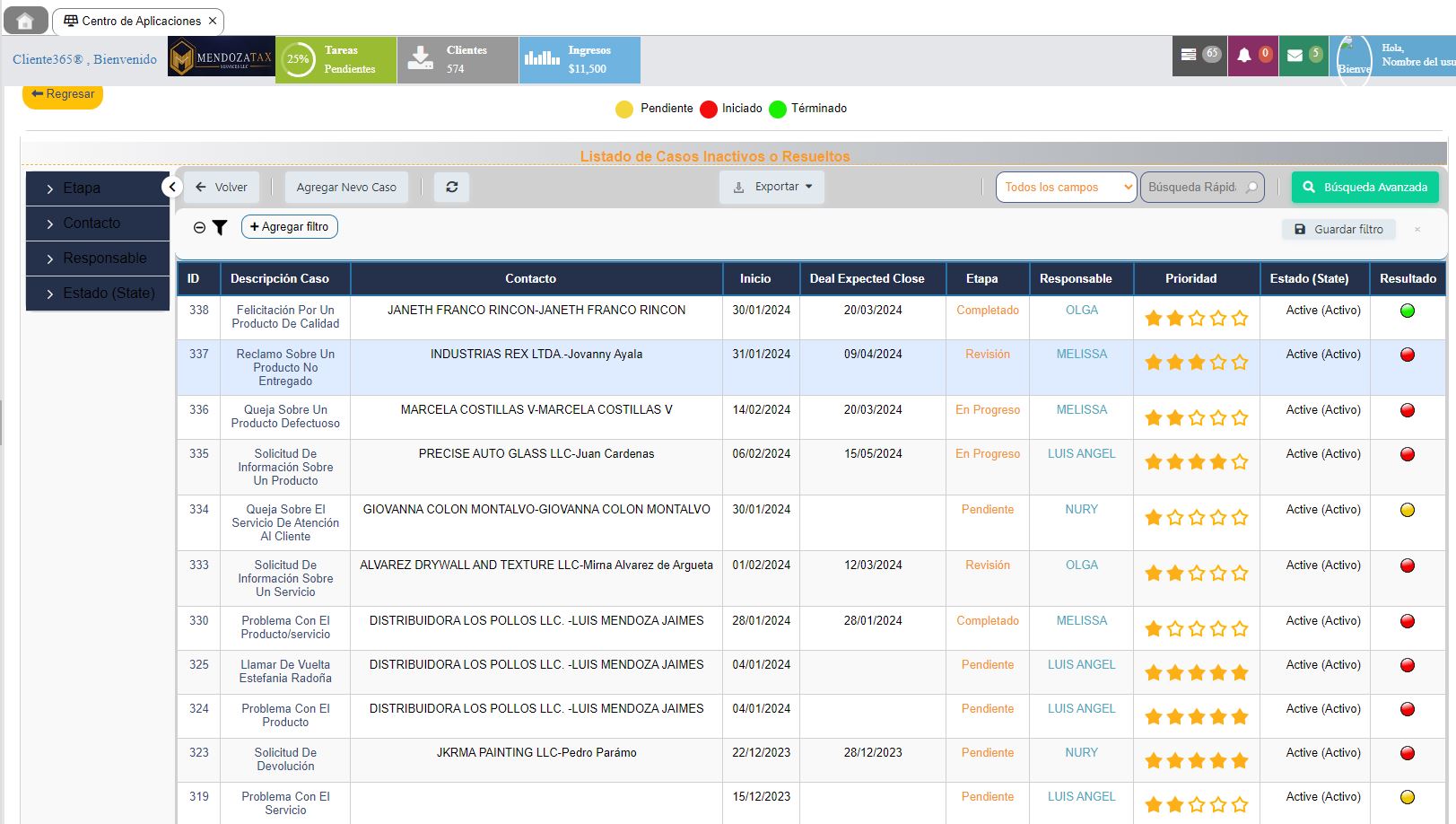
Task: Open the Clientes 574 tile
Action: (458, 60)
